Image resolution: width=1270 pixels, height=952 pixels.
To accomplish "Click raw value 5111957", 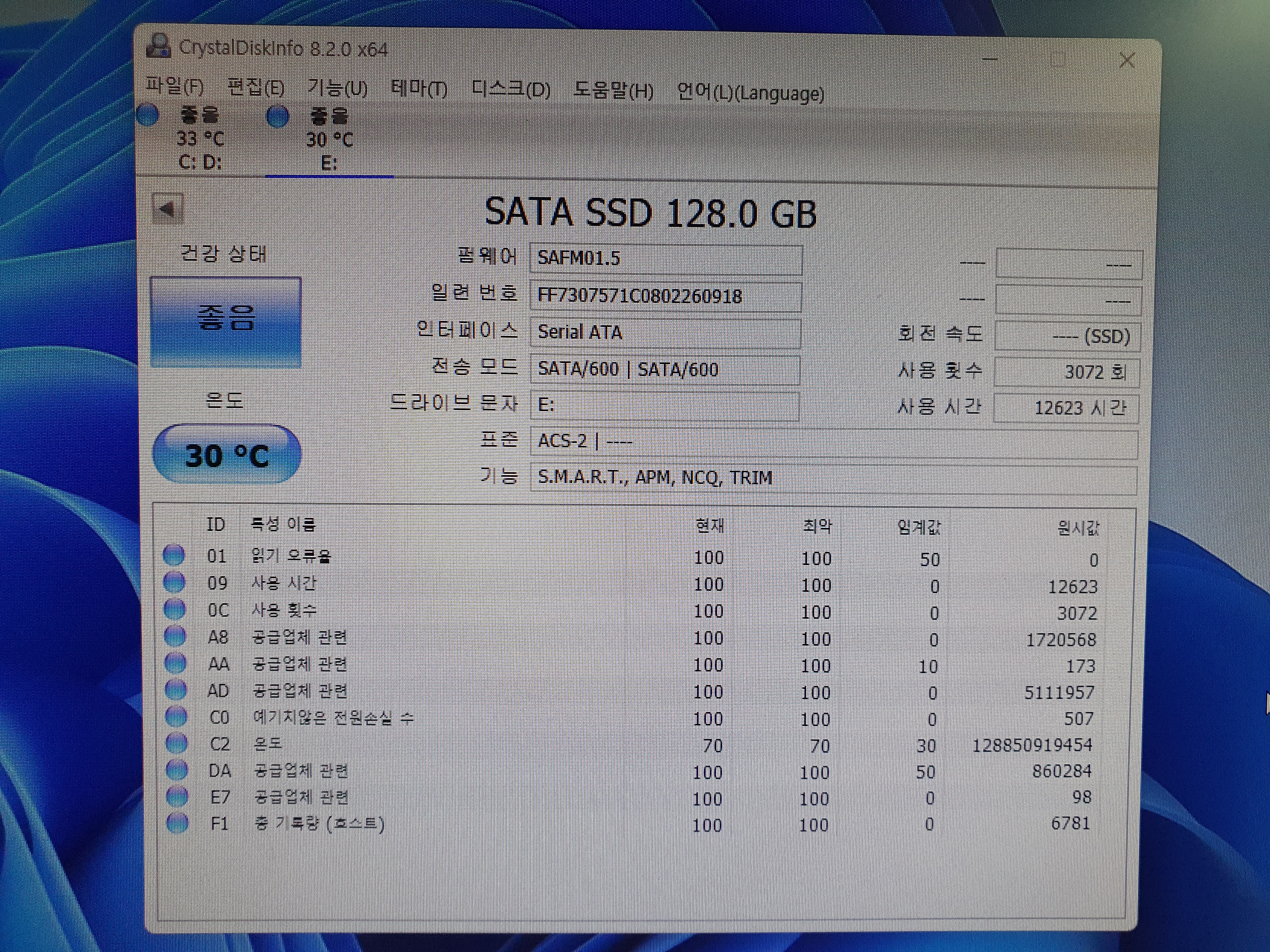I will point(1059,693).
